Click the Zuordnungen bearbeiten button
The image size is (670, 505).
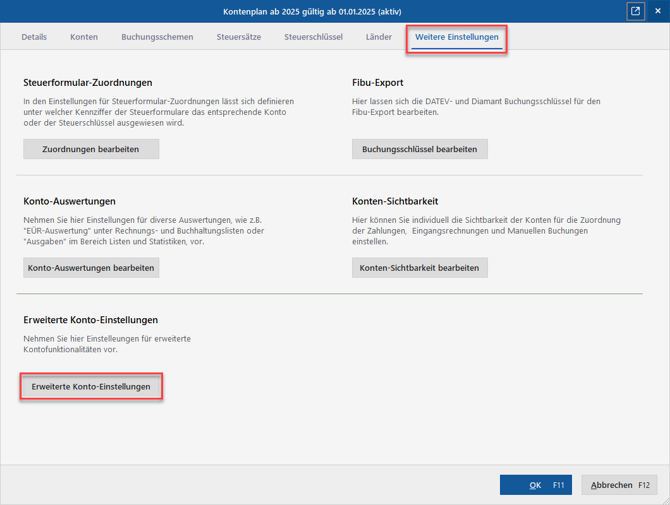tap(91, 149)
